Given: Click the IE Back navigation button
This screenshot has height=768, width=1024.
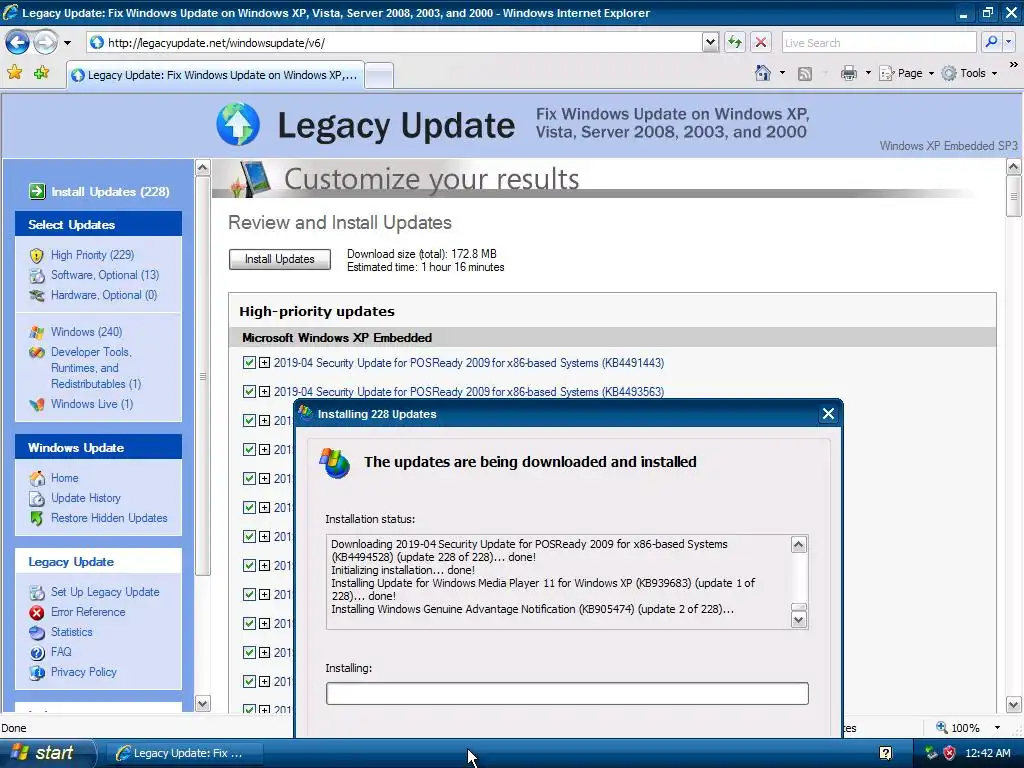Looking at the screenshot, I should tap(18, 43).
